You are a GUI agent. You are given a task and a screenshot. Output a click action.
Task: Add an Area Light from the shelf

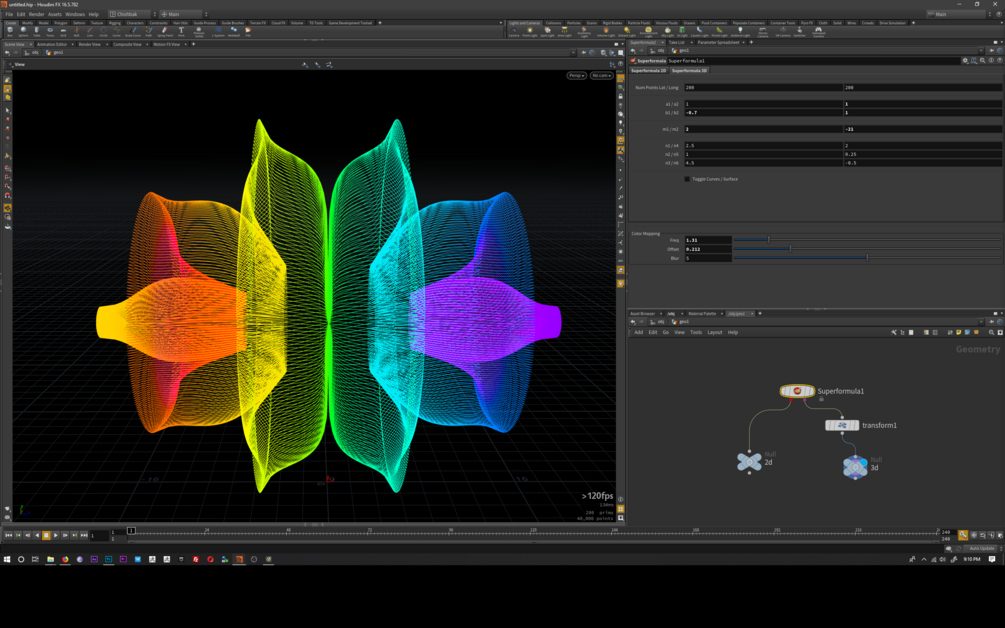pos(565,31)
